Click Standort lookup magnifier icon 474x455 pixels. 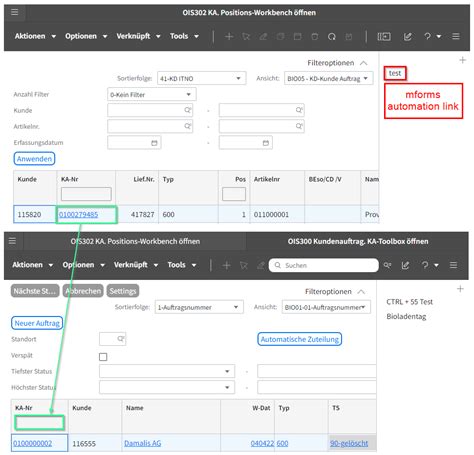pyautogui.click(x=121, y=339)
